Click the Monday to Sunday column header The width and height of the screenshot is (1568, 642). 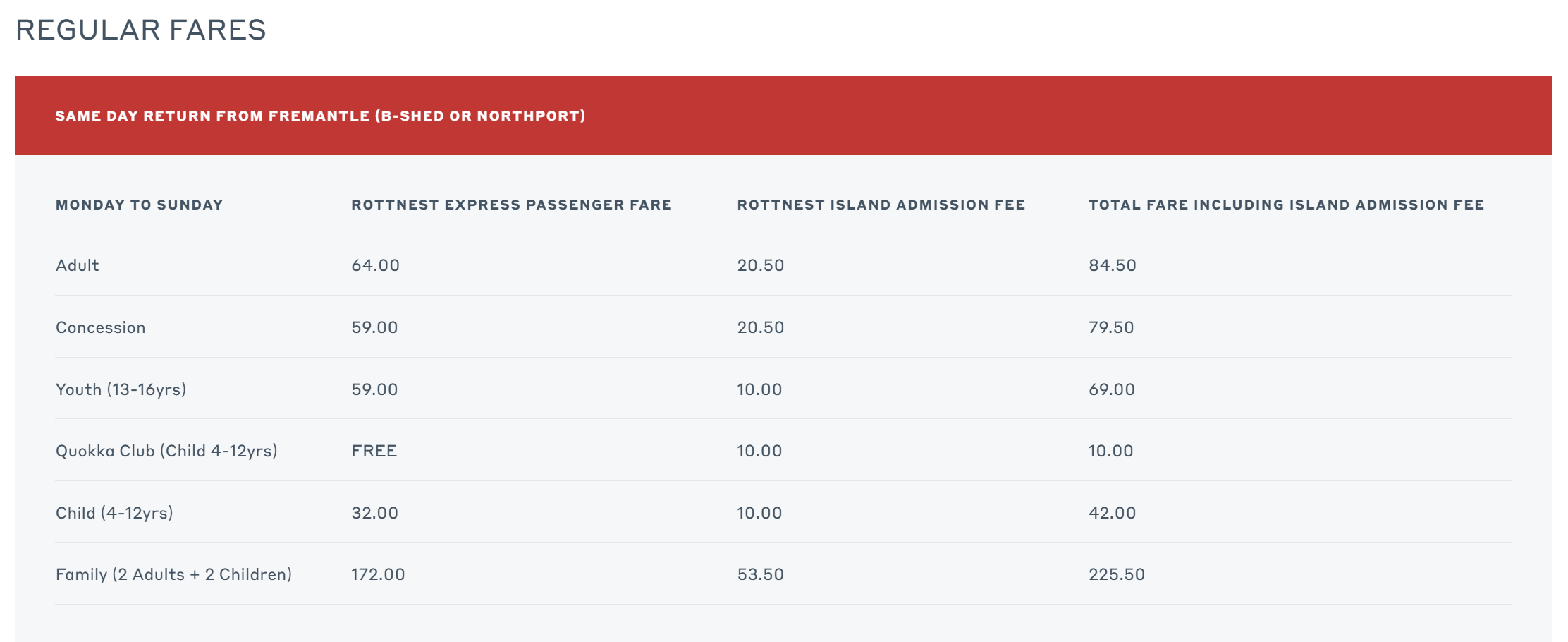[139, 205]
